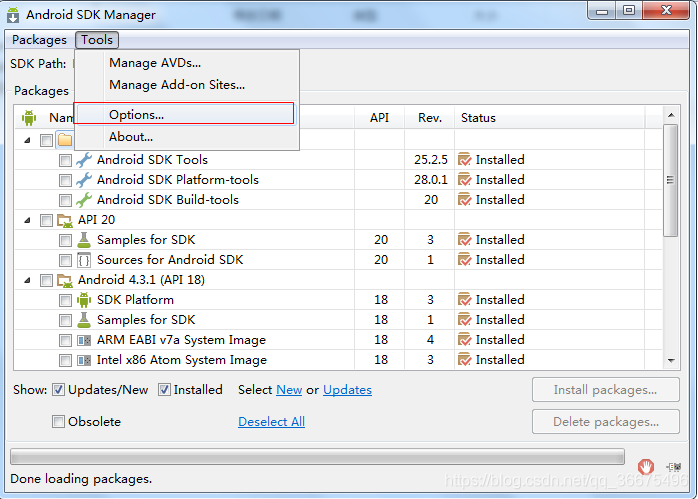Click the installed status icon for Android SDK Platform-tools
Viewport: 698px width, 499px height.
[464, 179]
